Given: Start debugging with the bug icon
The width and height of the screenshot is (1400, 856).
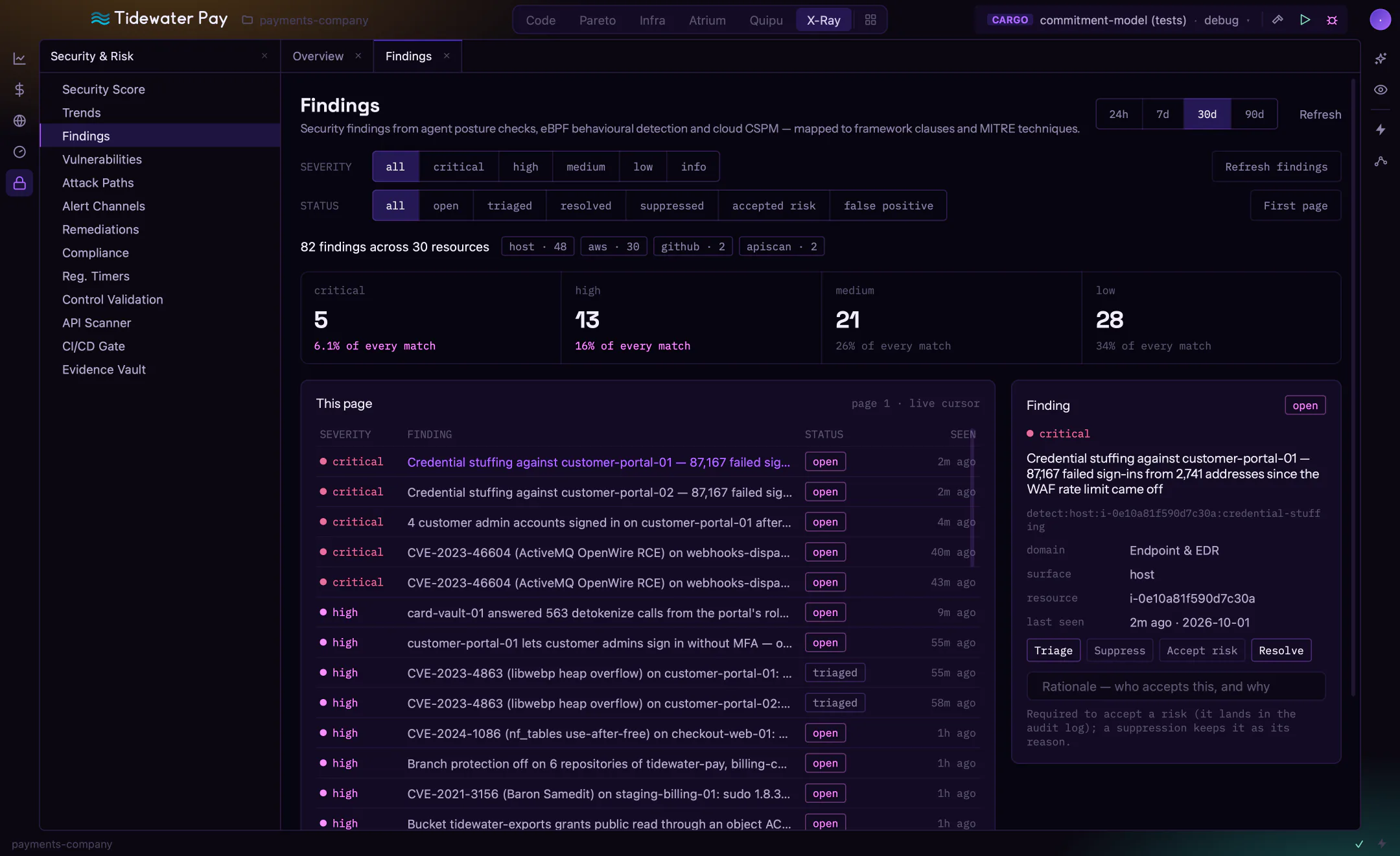Looking at the screenshot, I should [1332, 20].
